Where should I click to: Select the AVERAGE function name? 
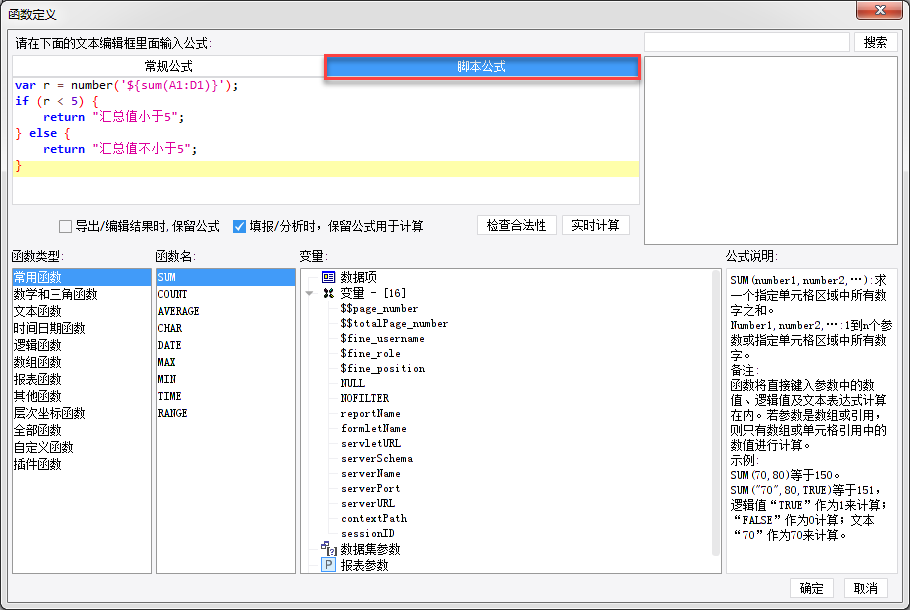(x=225, y=311)
